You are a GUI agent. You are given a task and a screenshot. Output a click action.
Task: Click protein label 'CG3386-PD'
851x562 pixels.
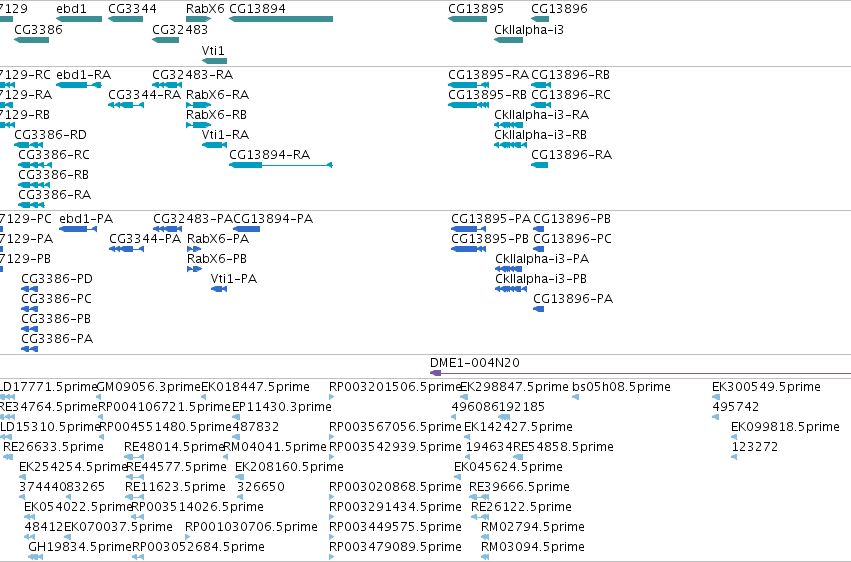click(57, 279)
